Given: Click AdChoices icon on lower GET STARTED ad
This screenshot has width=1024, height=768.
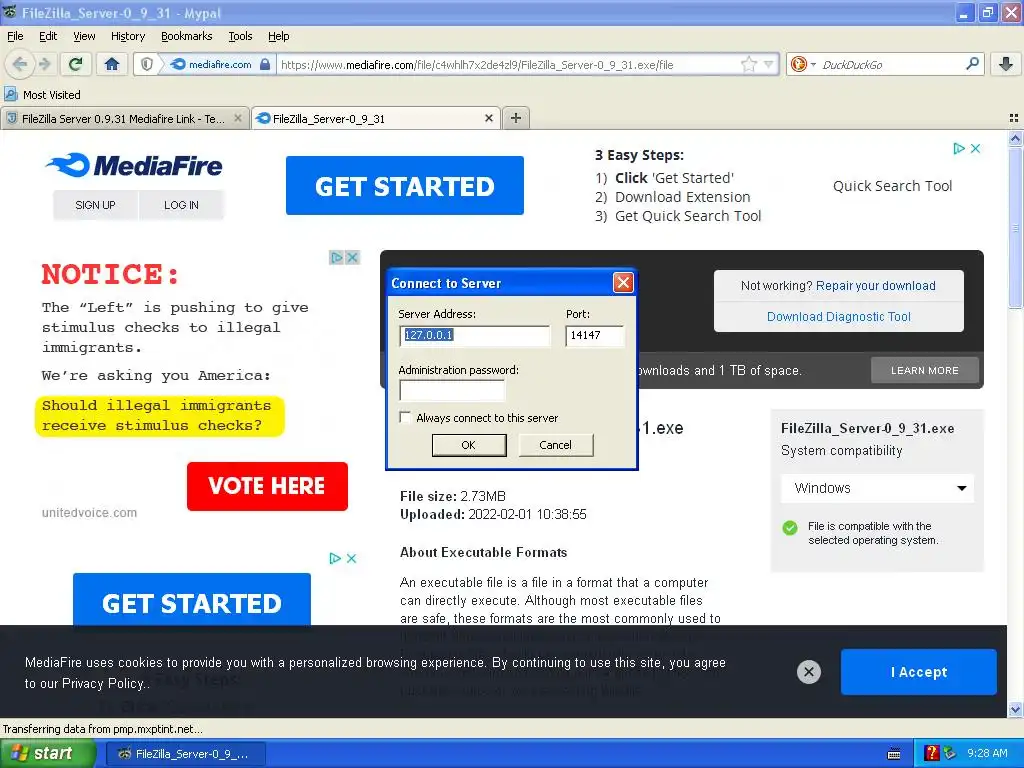Looking at the screenshot, I should (335, 558).
